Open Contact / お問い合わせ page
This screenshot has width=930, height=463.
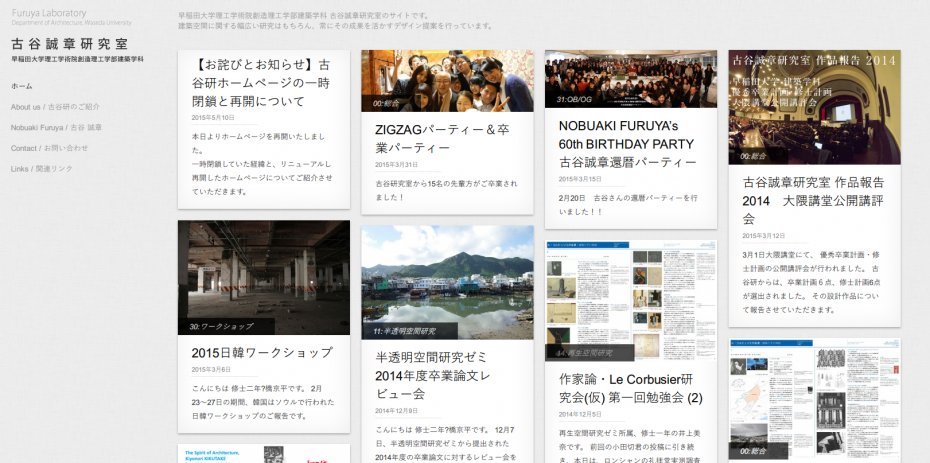[x=49, y=148]
